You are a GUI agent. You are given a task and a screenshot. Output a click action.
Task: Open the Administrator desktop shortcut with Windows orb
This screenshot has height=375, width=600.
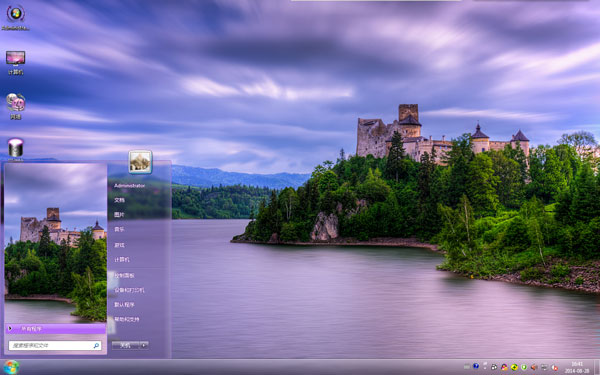click(x=16, y=17)
